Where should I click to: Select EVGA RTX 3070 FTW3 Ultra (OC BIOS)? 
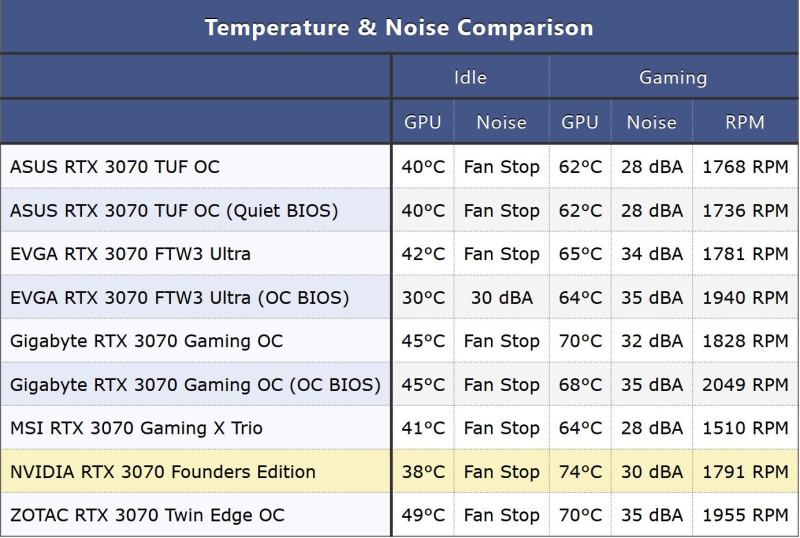click(x=180, y=298)
